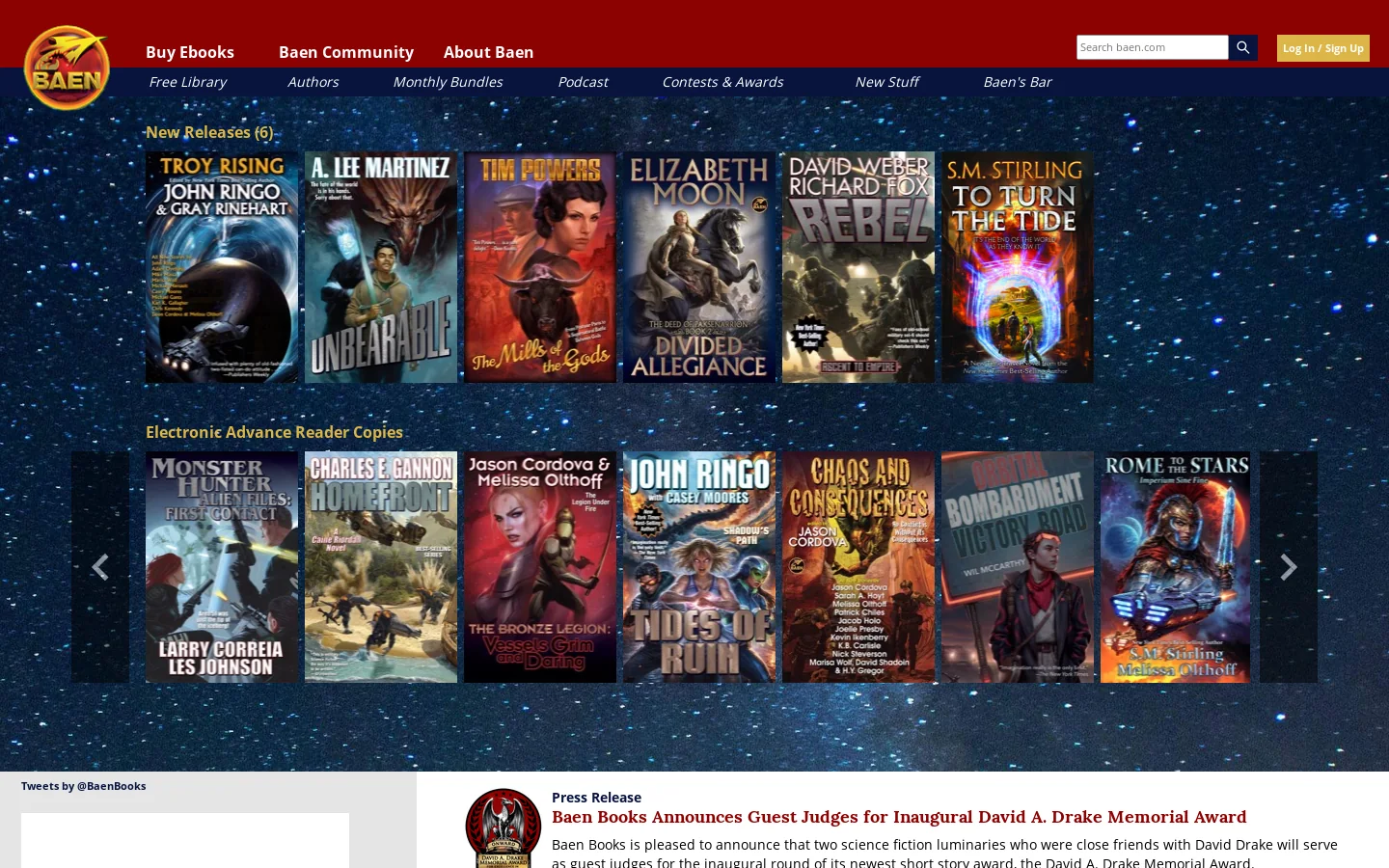Open Monster Hunter Alien Files cover
Image resolution: width=1389 pixels, height=868 pixels.
click(x=222, y=567)
